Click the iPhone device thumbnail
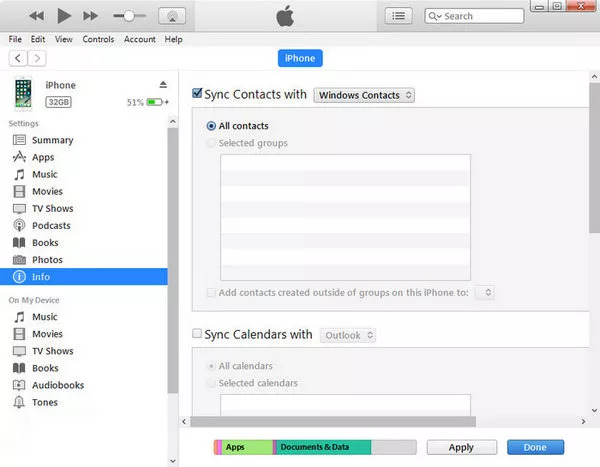 tap(23, 93)
